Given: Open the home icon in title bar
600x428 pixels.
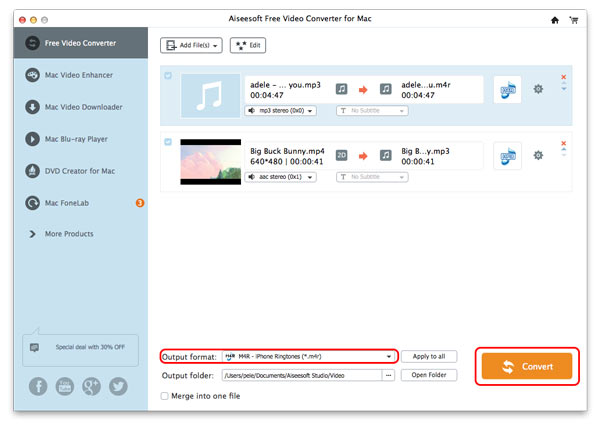Looking at the screenshot, I should [x=555, y=20].
